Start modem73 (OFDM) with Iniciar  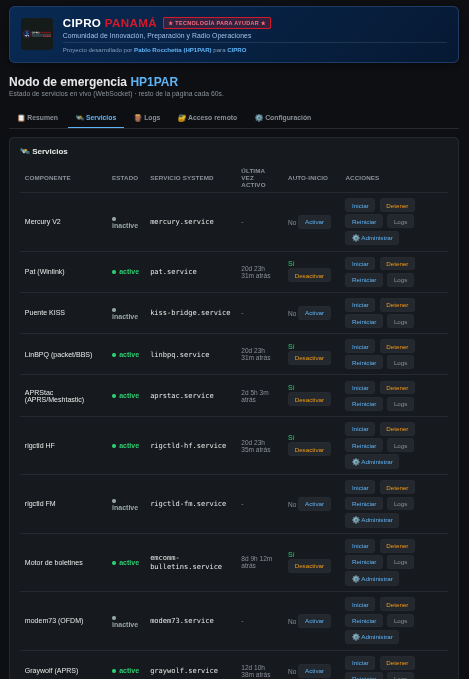click(x=360, y=605)
